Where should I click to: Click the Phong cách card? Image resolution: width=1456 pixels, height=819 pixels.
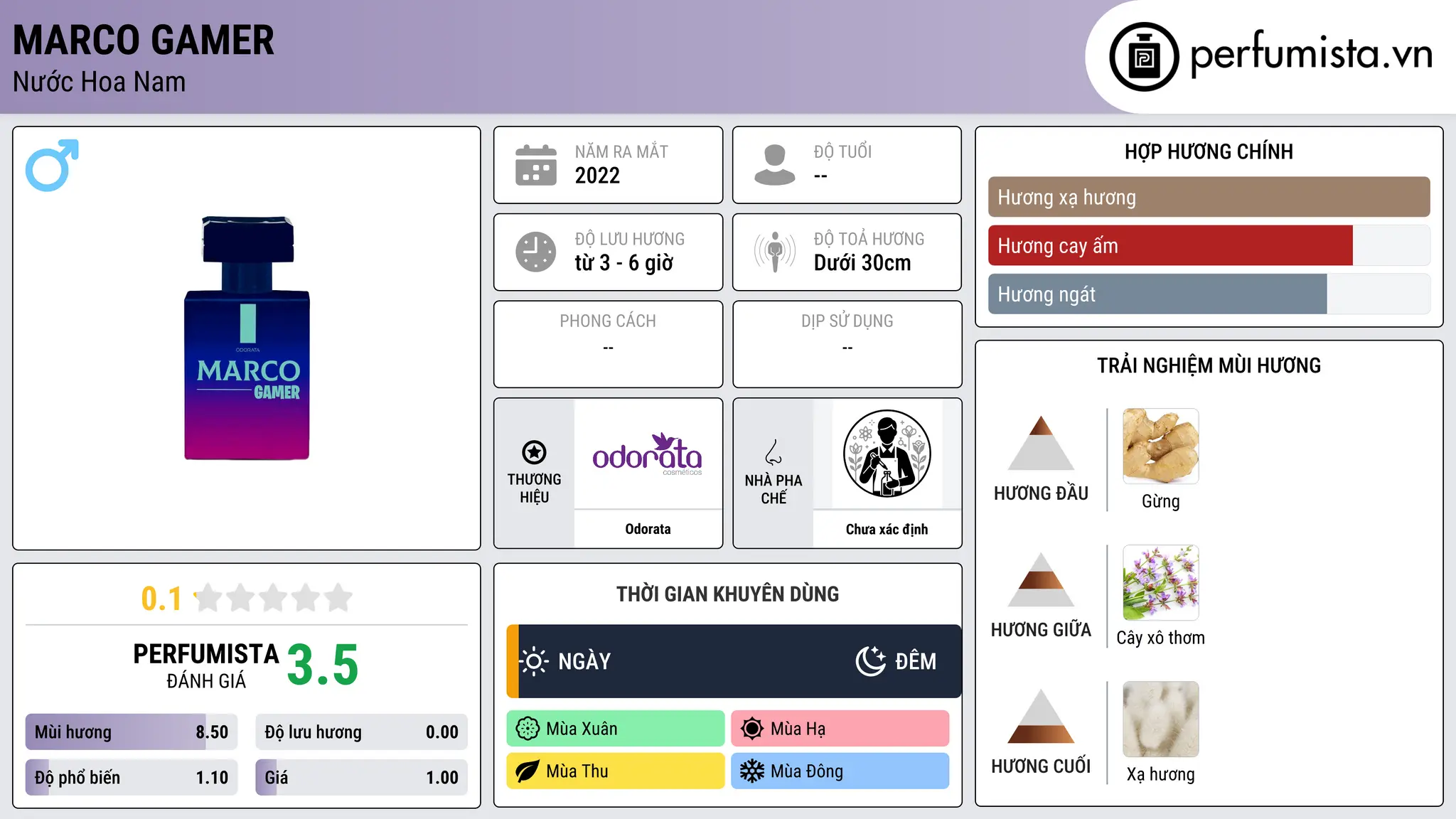(608, 344)
